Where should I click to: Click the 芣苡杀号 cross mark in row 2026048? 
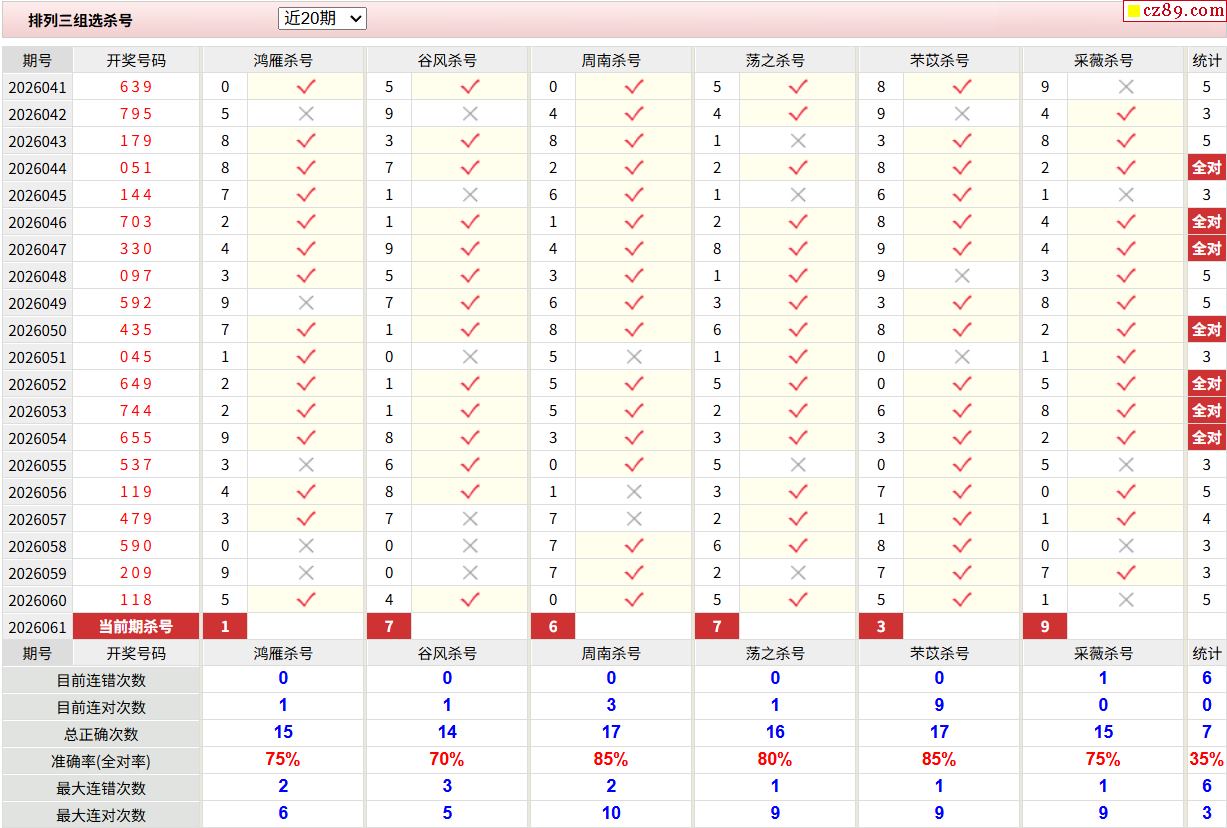pos(962,276)
